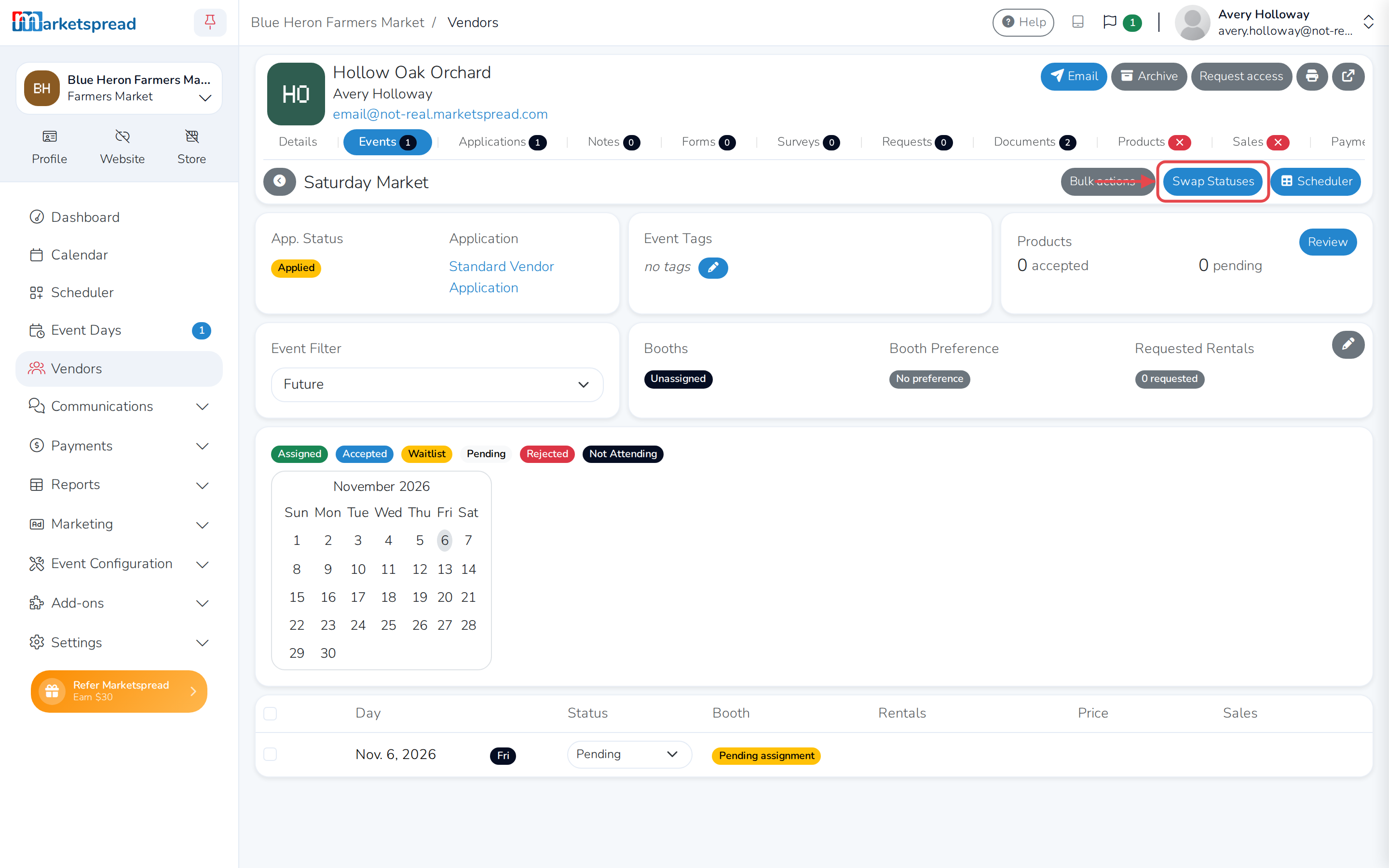The image size is (1389, 868).
Task: Go back using Saturday Market arrow
Action: point(280,181)
